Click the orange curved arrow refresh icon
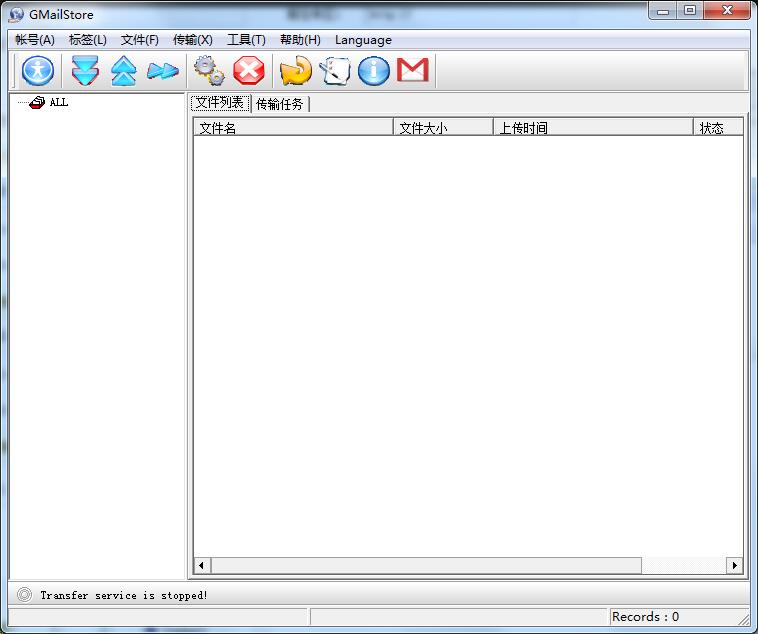 (295, 70)
